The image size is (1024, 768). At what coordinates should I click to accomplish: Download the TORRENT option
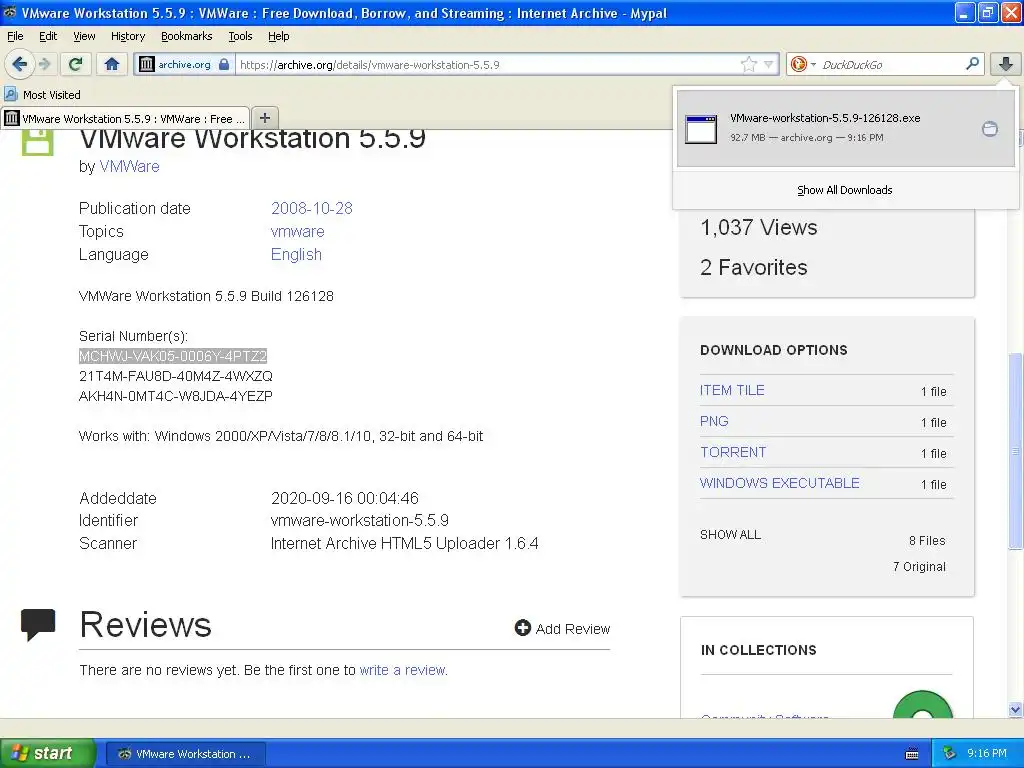point(733,452)
